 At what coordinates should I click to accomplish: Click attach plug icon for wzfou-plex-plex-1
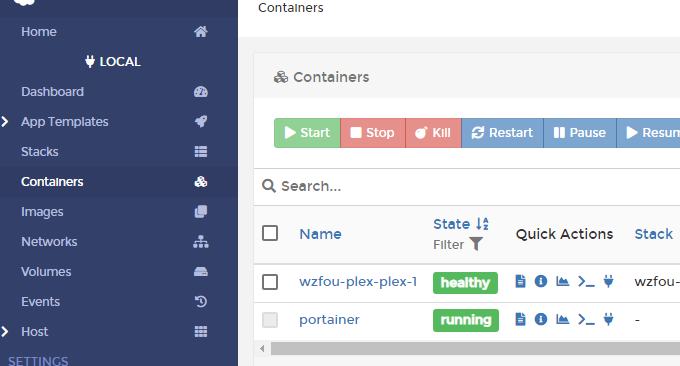[x=608, y=281]
